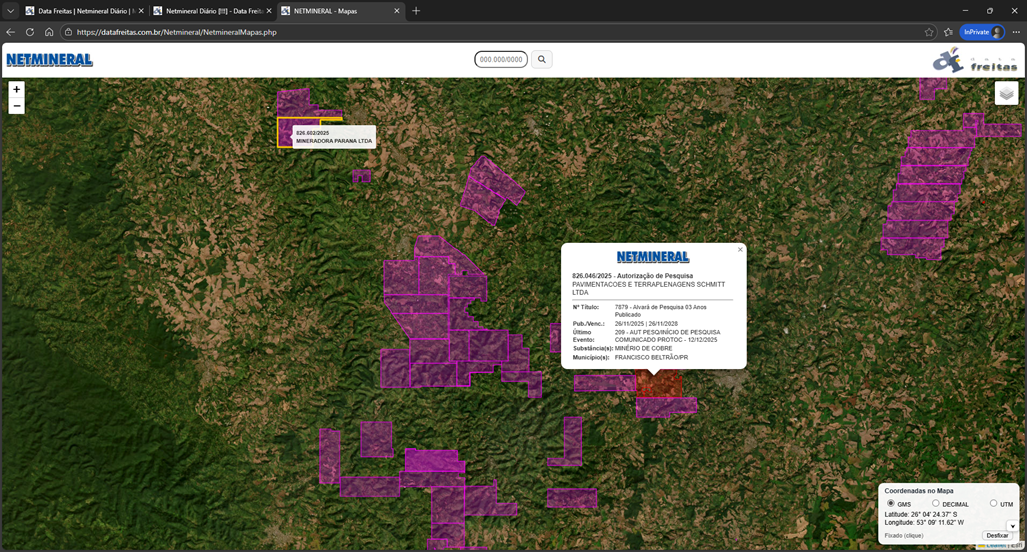Switch to Netmineral Diário tab

coord(205,11)
